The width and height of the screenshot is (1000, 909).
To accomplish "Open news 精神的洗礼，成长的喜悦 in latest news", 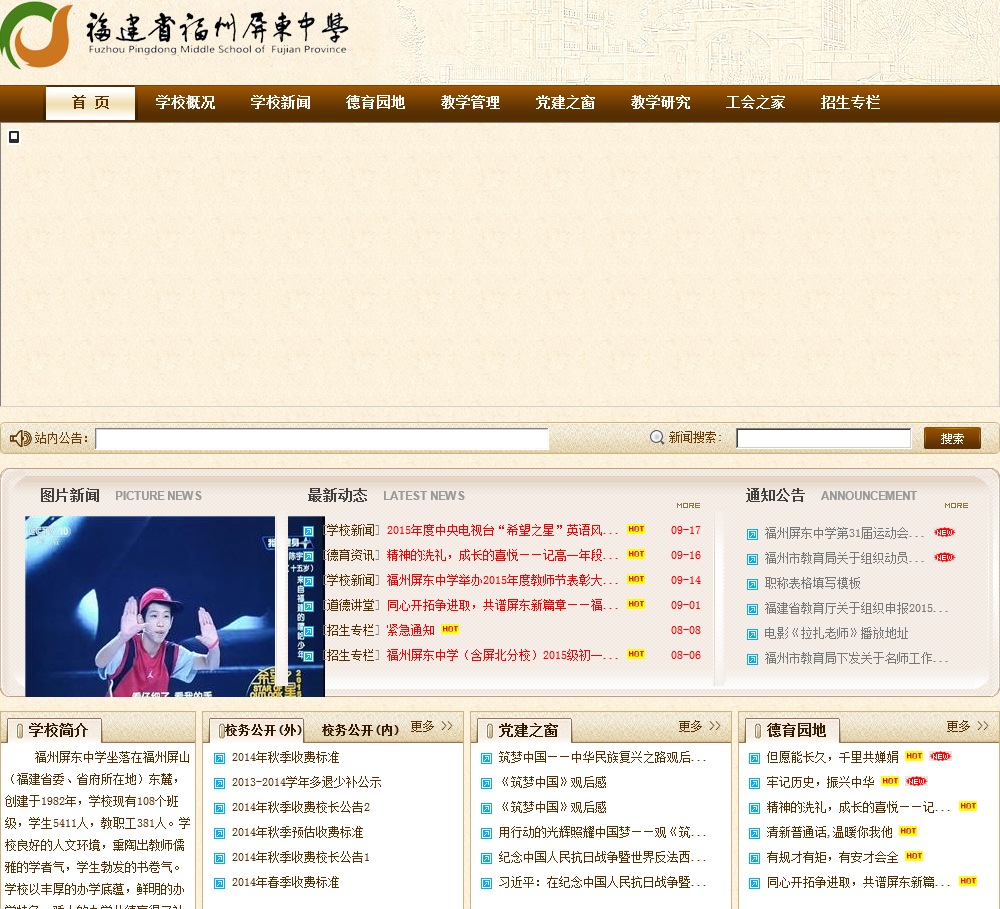I will pos(502,555).
